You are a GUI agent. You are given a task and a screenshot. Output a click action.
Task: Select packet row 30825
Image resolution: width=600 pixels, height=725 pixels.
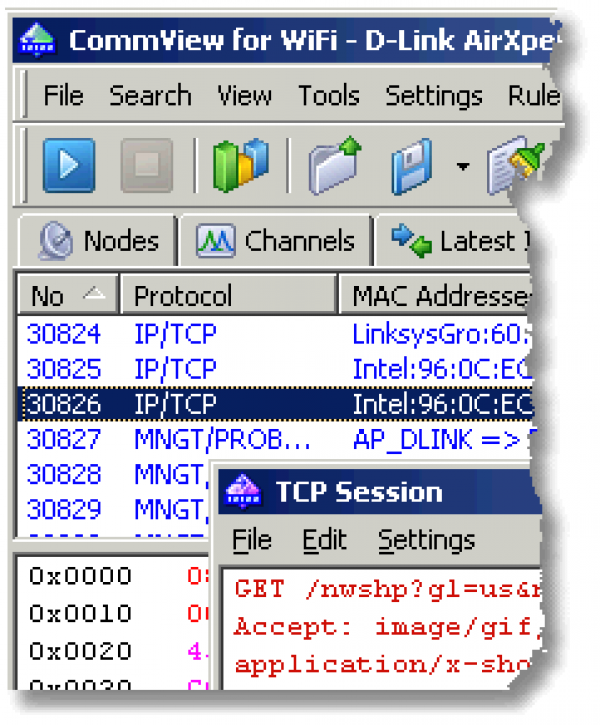click(275, 369)
